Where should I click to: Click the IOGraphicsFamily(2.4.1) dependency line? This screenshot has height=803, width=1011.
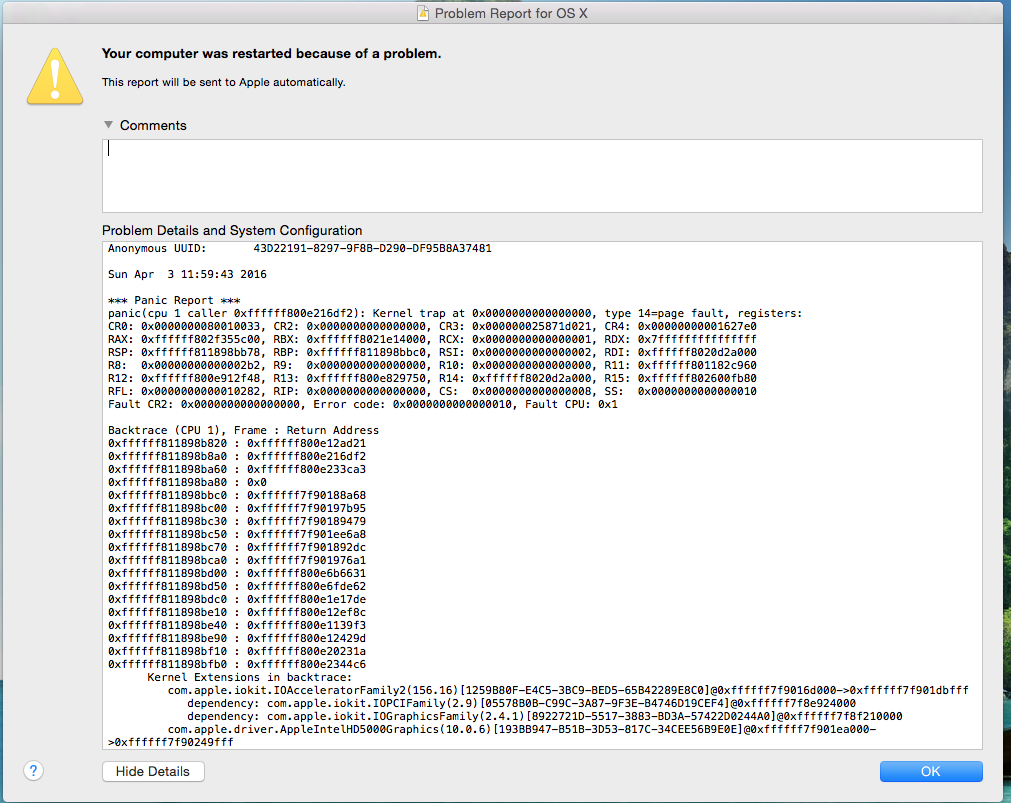tap(545, 716)
